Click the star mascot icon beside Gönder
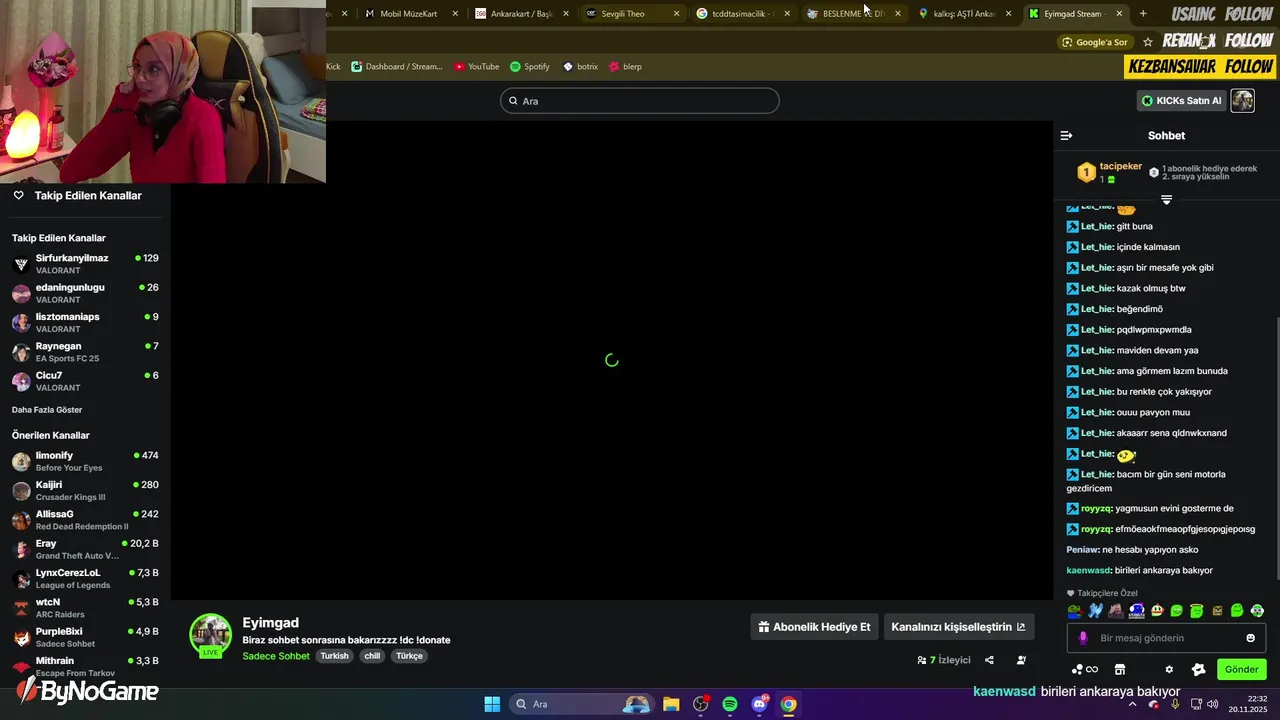This screenshot has width=1280, height=720. coord(1199,669)
